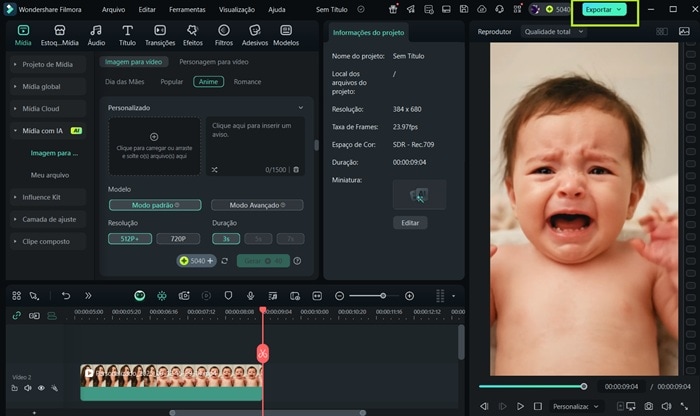Click the headset support icon

[x=500, y=9]
